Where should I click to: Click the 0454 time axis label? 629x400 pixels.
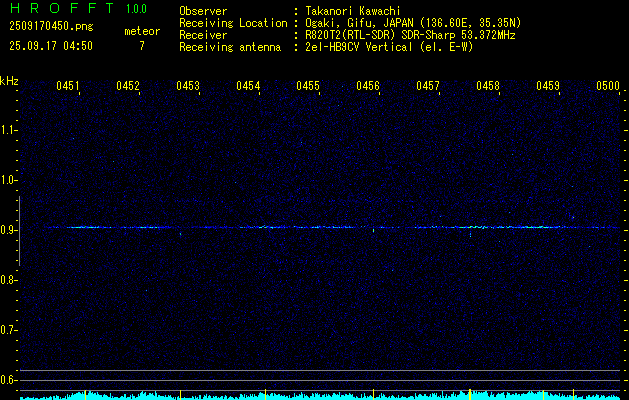[x=248, y=86]
